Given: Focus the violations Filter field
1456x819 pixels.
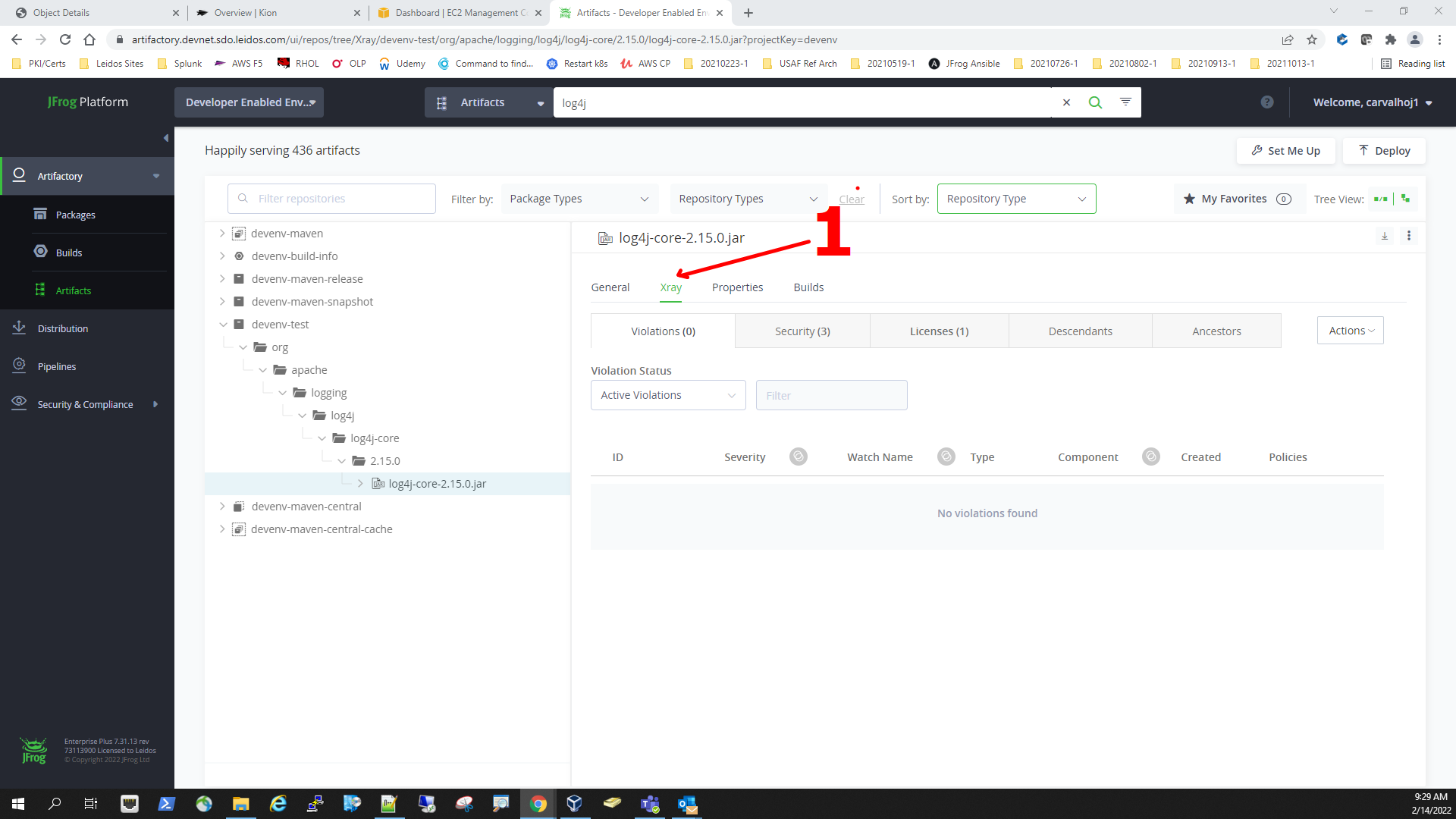Looking at the screenshot, I should [832, 395].
